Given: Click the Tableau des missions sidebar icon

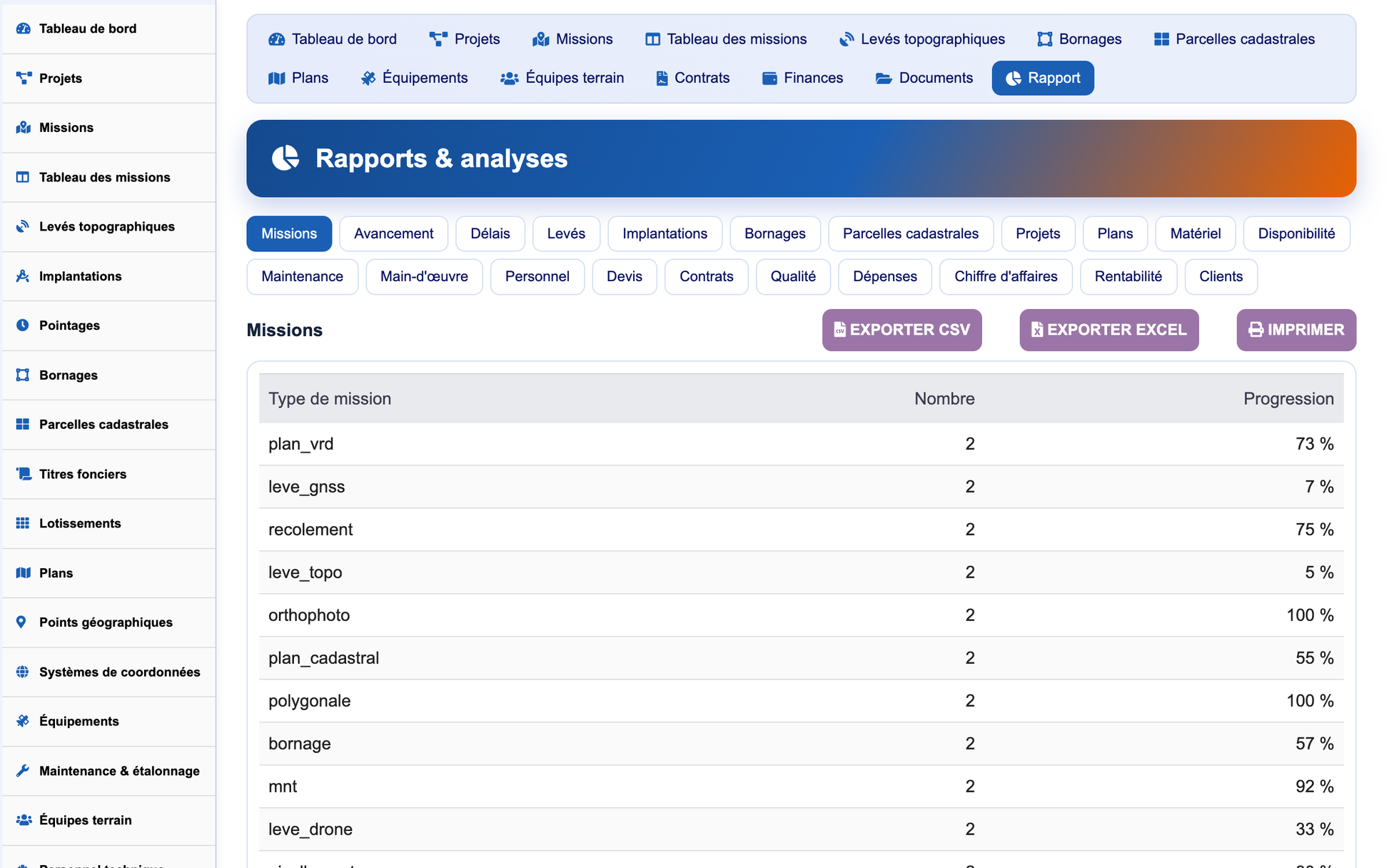Looking at the screenshot, I should click(x=23, y=177).
